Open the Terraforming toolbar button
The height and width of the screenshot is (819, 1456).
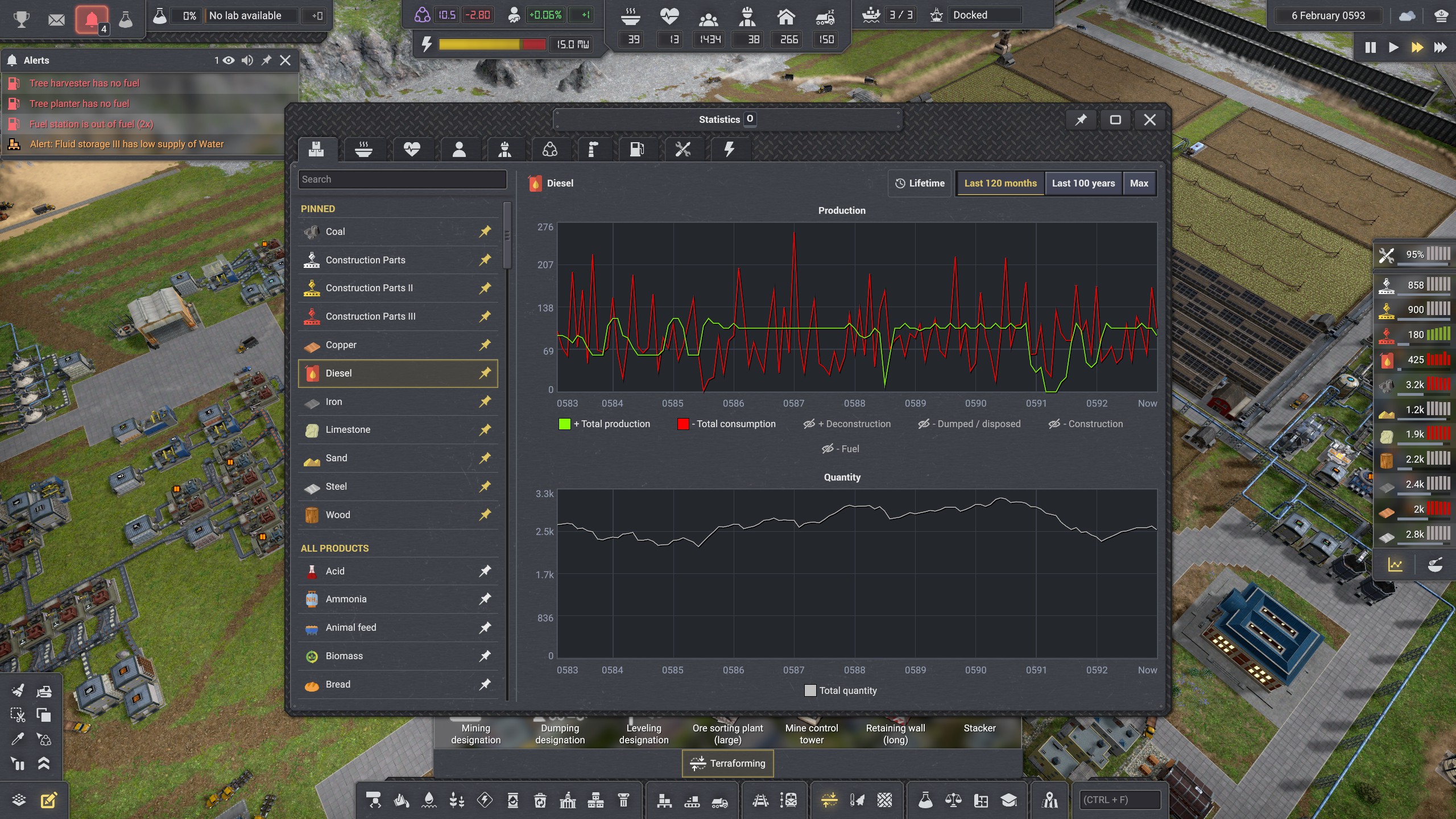click(727, 763)
